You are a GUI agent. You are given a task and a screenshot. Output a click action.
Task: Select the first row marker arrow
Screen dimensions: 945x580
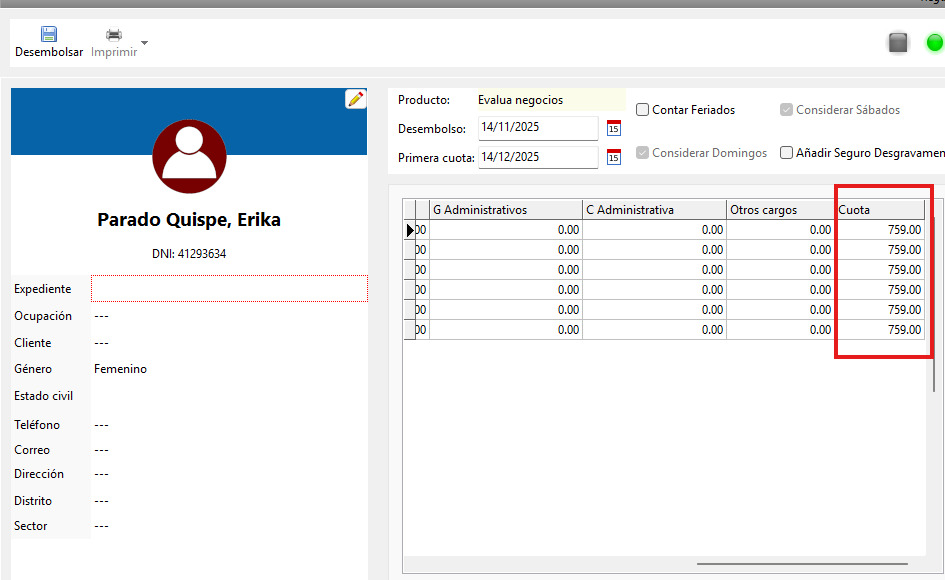click(x=410, y=230)
